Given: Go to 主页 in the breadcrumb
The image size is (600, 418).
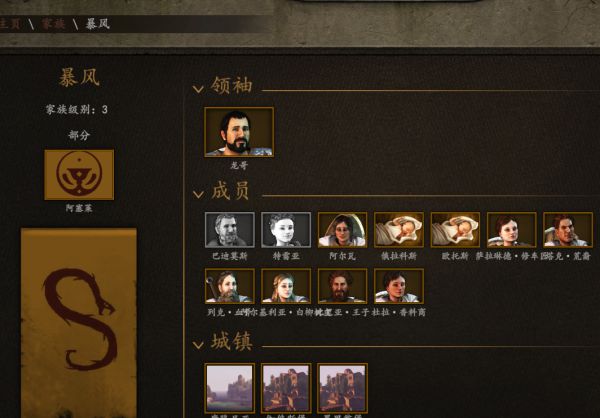Looking at the screenshot, I should pyautogui.click(x=10, y=24).
